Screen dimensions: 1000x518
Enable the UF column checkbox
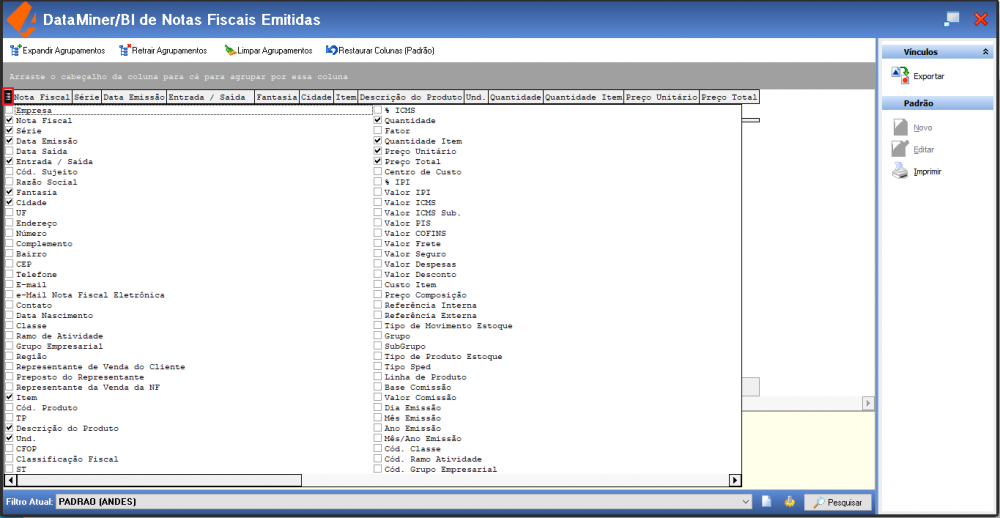(x=9, y=212)
